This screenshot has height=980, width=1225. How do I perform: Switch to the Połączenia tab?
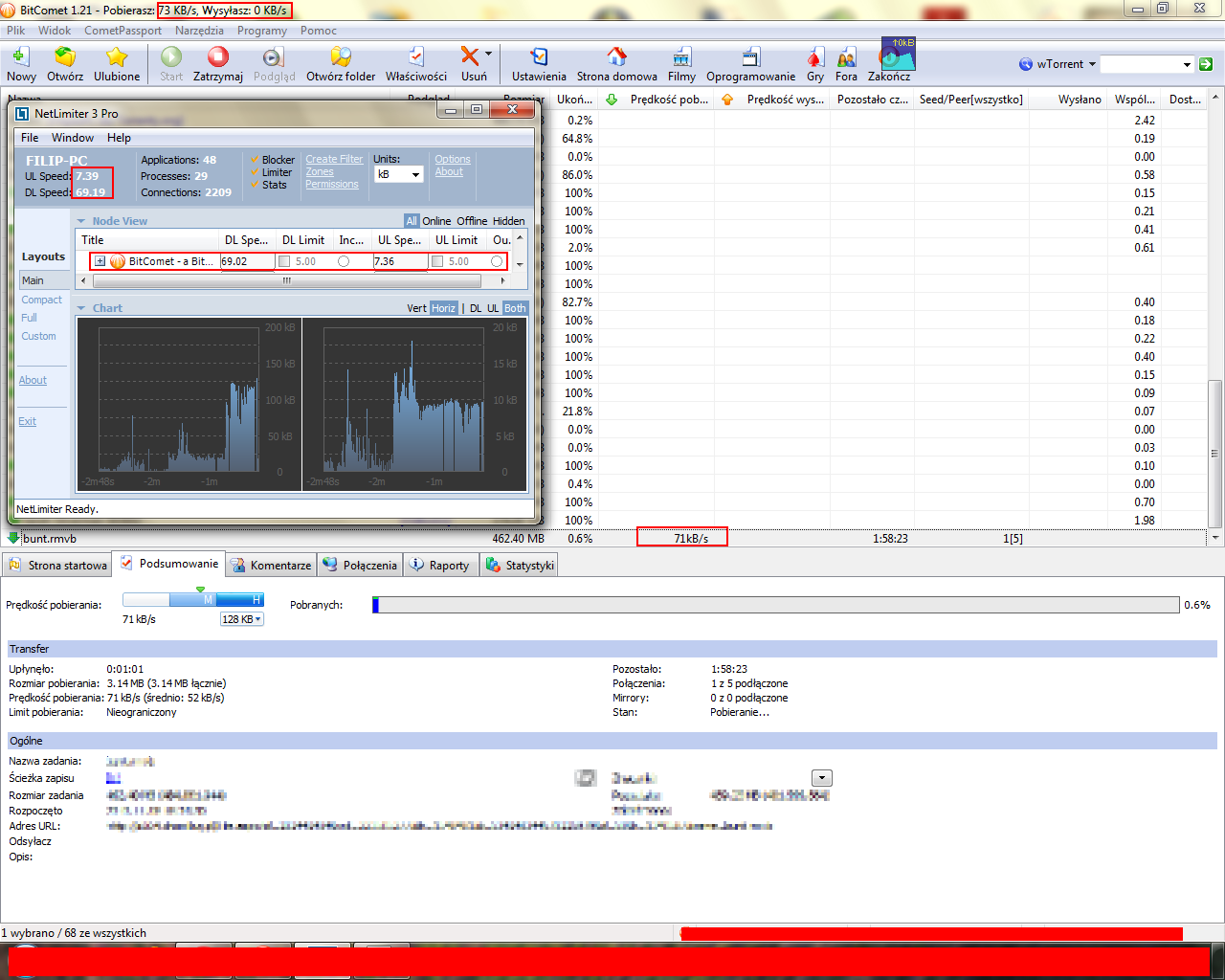pos(360,566)
